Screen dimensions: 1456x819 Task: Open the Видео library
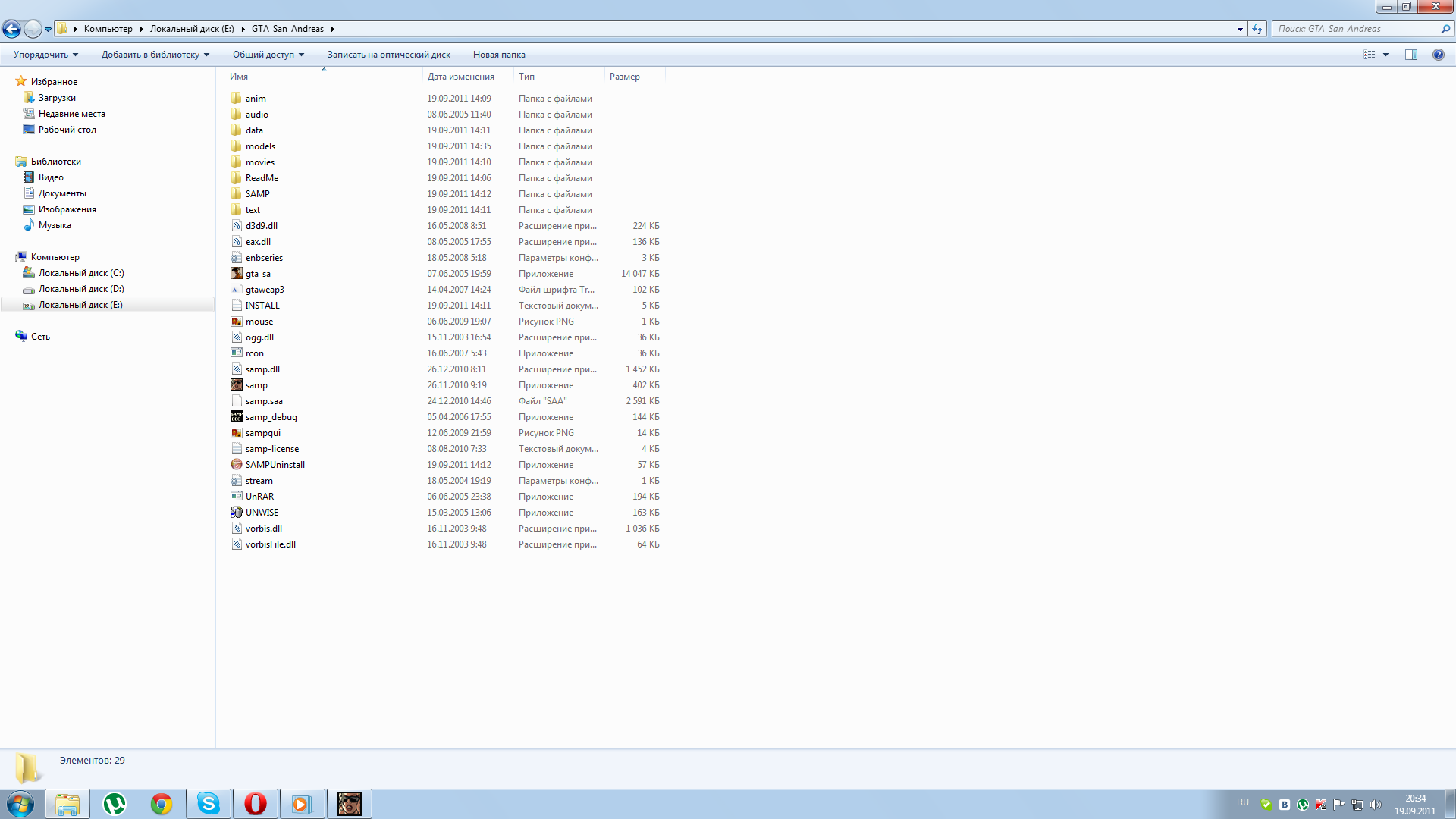51,177
